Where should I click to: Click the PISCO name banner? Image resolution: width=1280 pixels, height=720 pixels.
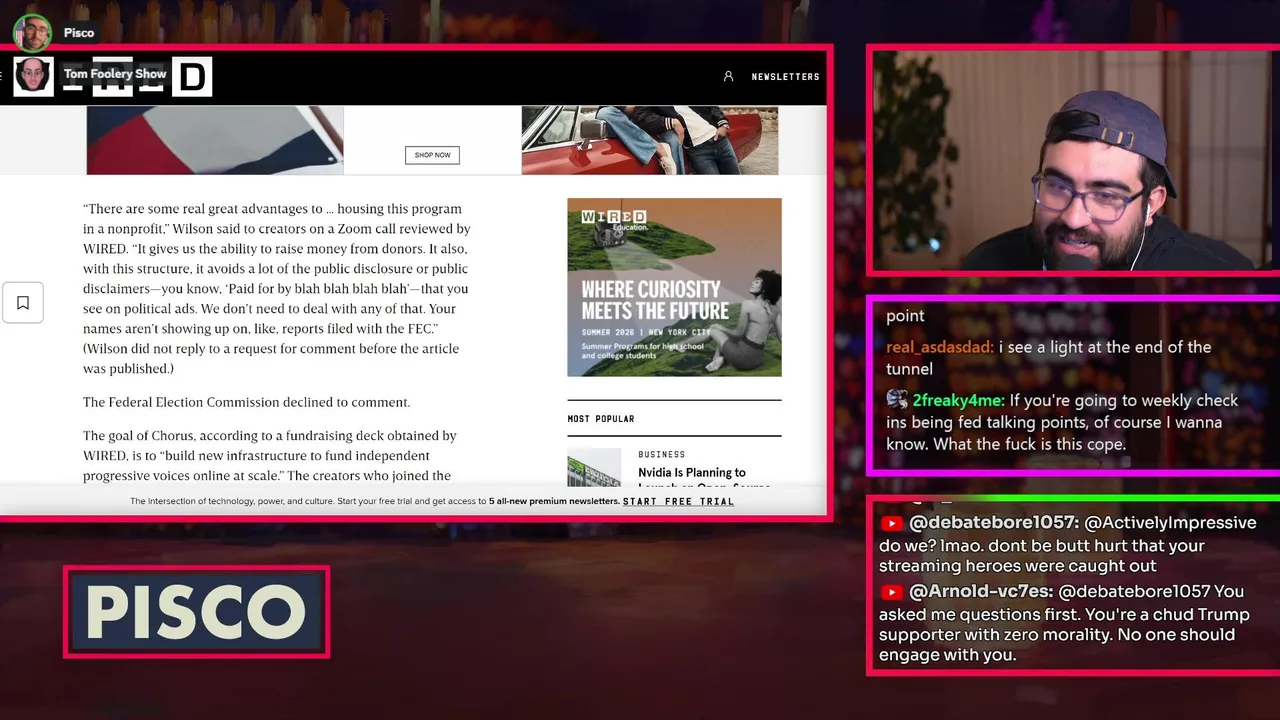[196, 612]
